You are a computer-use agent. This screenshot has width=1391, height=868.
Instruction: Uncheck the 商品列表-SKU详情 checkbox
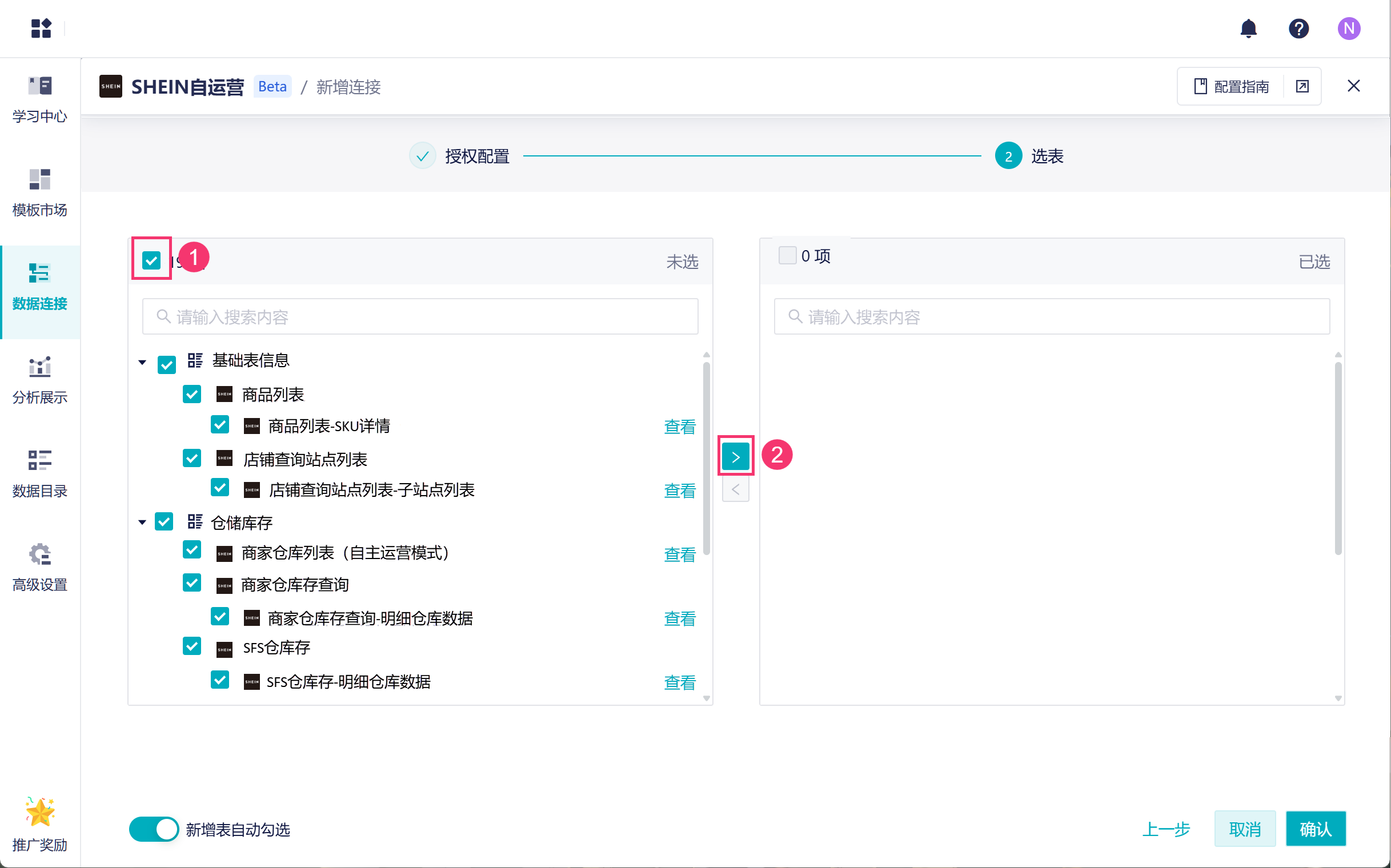[220, 425]
